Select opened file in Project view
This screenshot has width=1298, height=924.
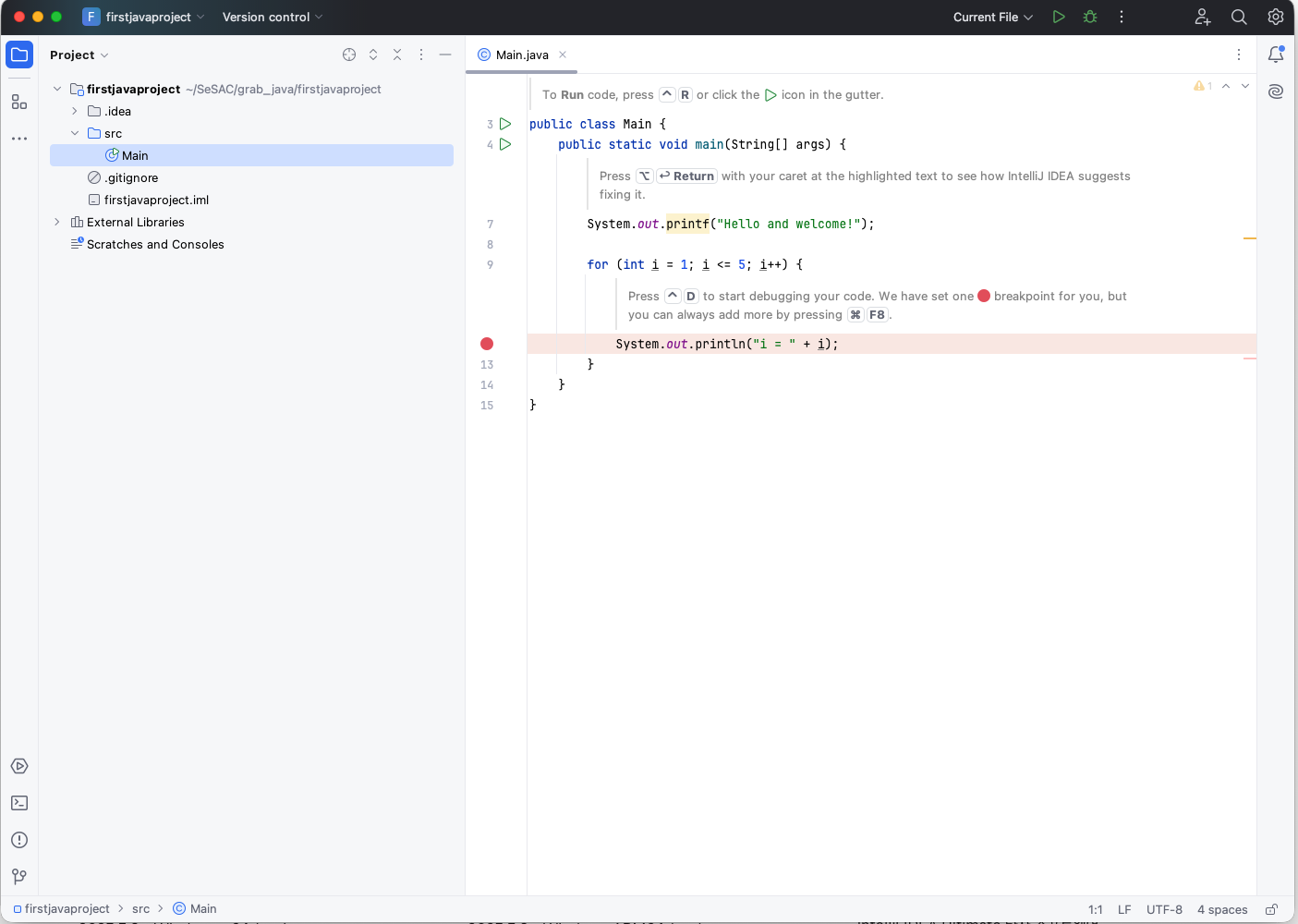[x=349, y=55]
